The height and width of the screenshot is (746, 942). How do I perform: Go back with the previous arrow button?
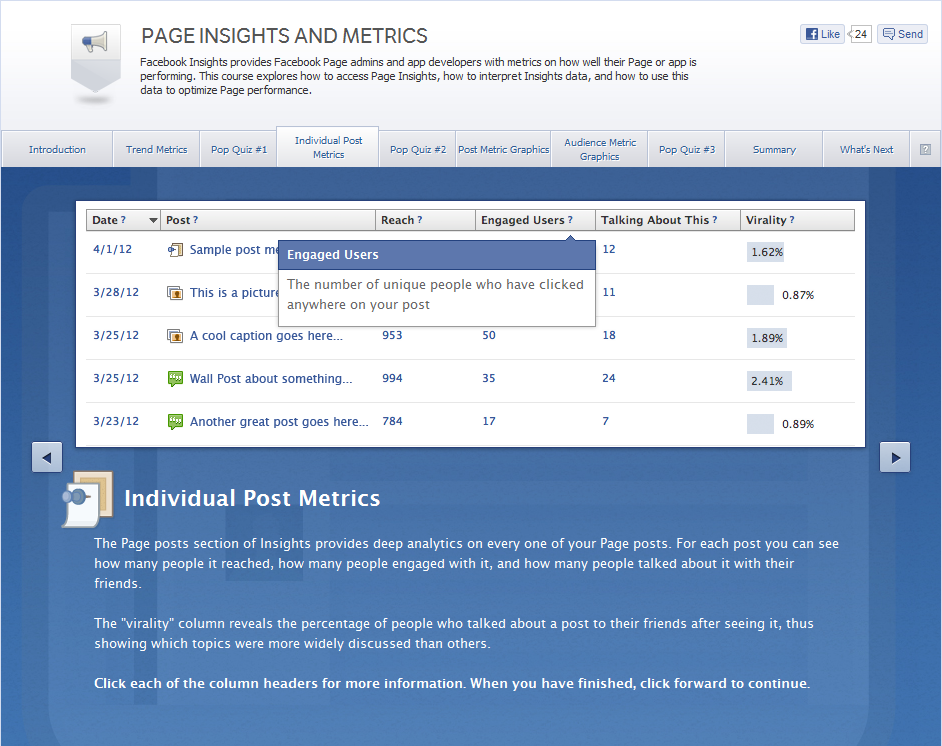coord(47,457)
